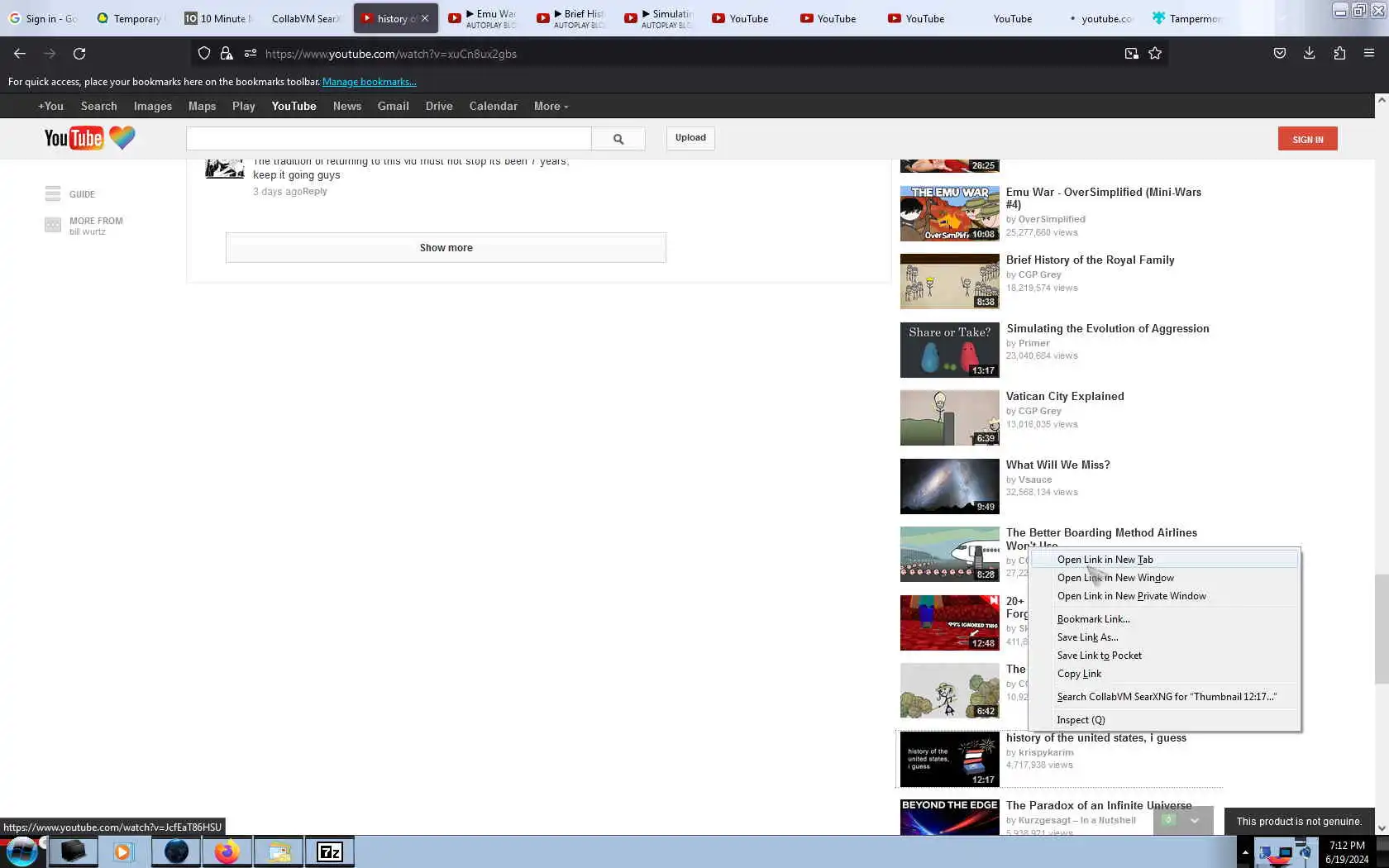This screenshot has height=868, width=1389.
Task: Launch Firefox from the taskbar
Action: [x=227, y=851]
